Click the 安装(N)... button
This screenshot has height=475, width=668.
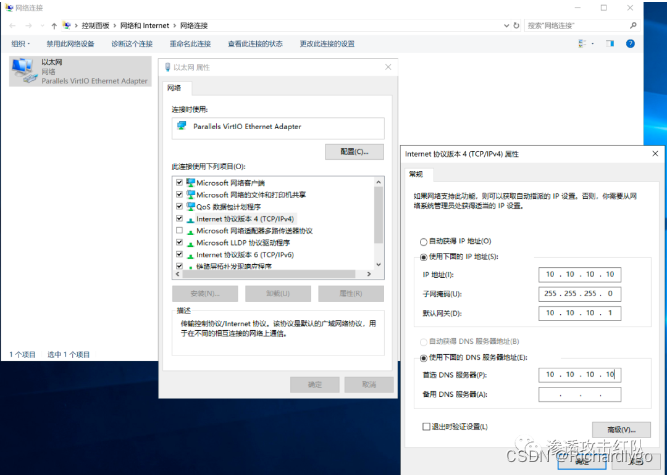point(205,294)
